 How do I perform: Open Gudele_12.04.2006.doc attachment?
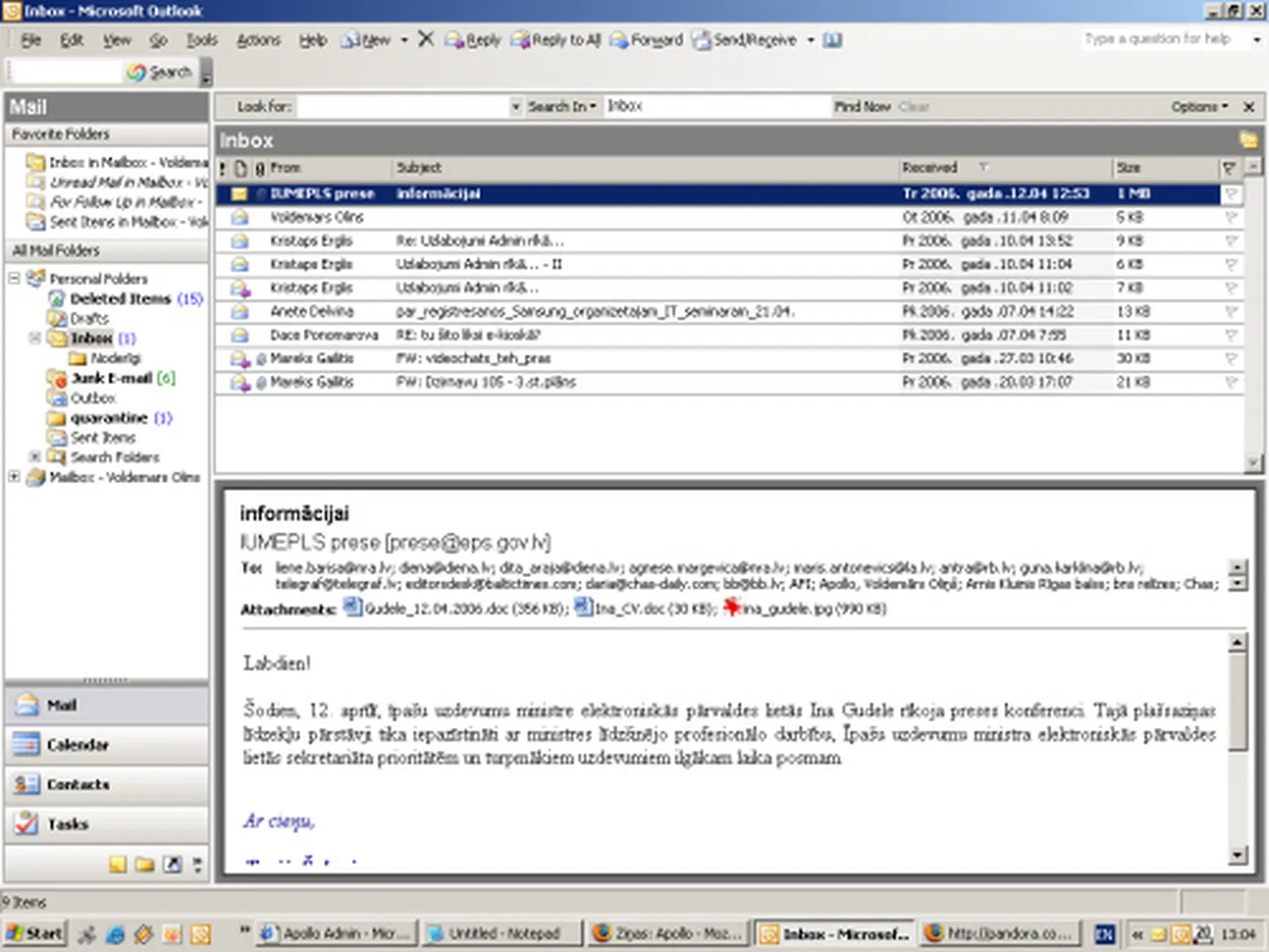coord(456,608)
